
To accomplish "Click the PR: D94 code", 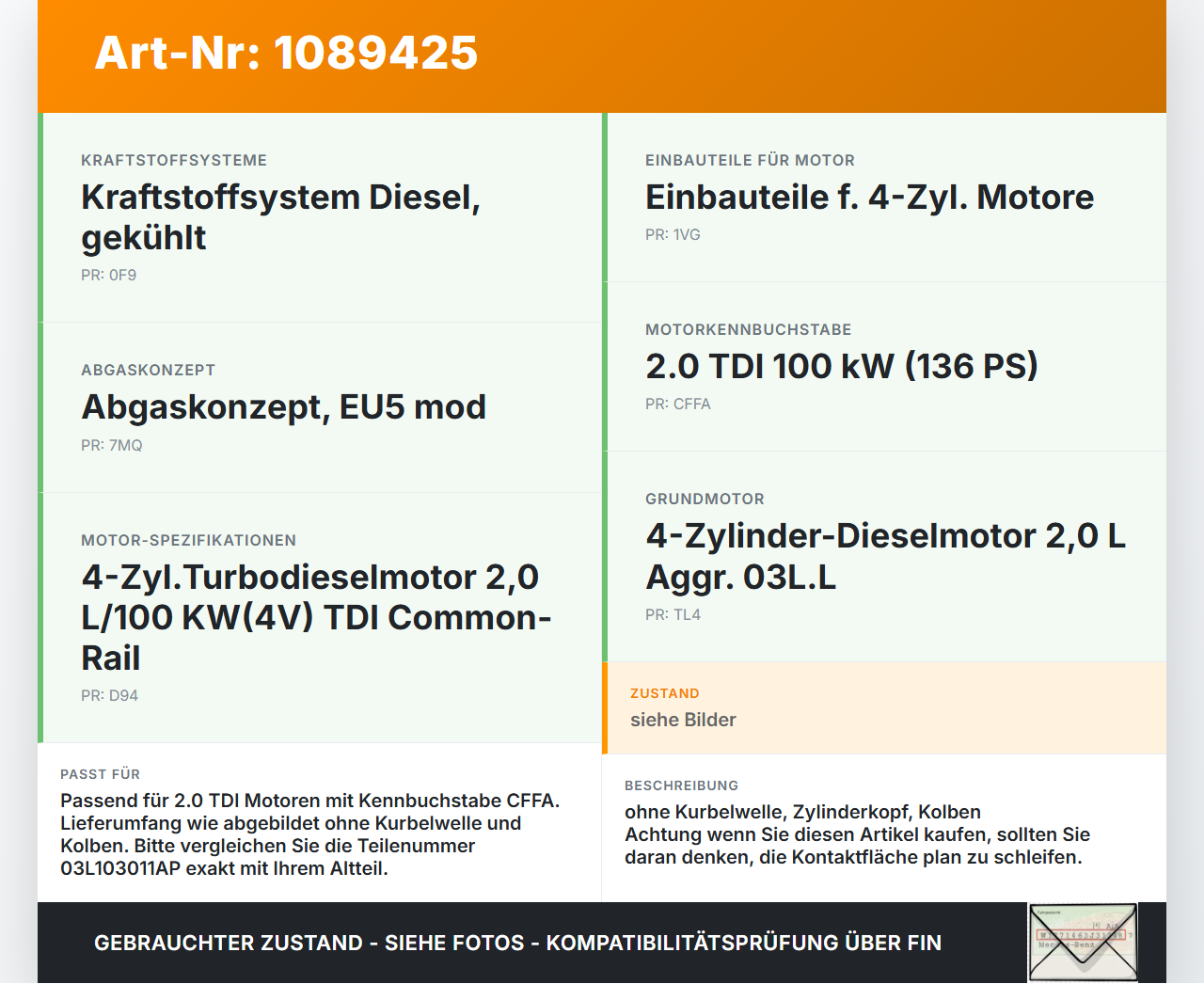I will [x=110, y=696].
